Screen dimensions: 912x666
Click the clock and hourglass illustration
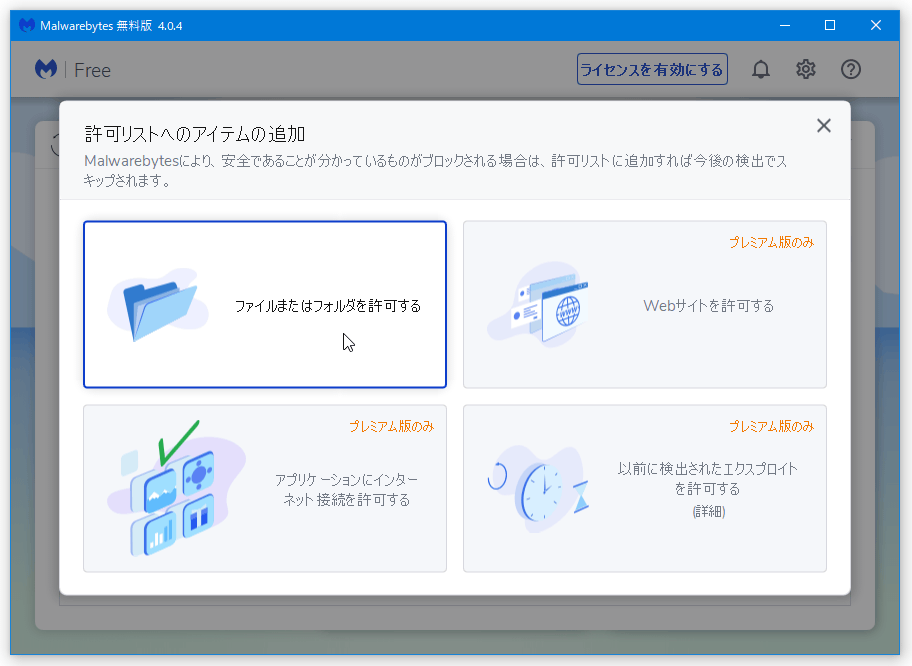[x=538, y=489]
